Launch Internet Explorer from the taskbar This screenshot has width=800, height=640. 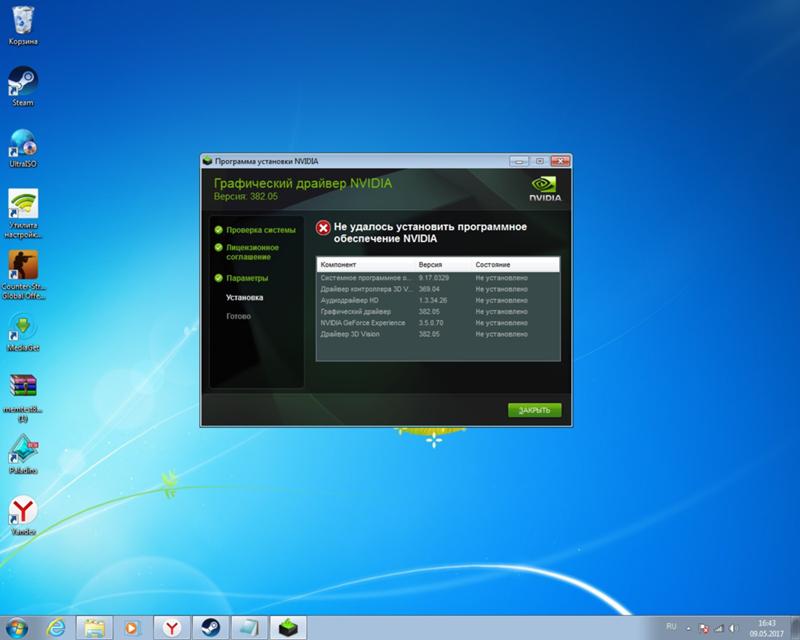pos(56,628)
